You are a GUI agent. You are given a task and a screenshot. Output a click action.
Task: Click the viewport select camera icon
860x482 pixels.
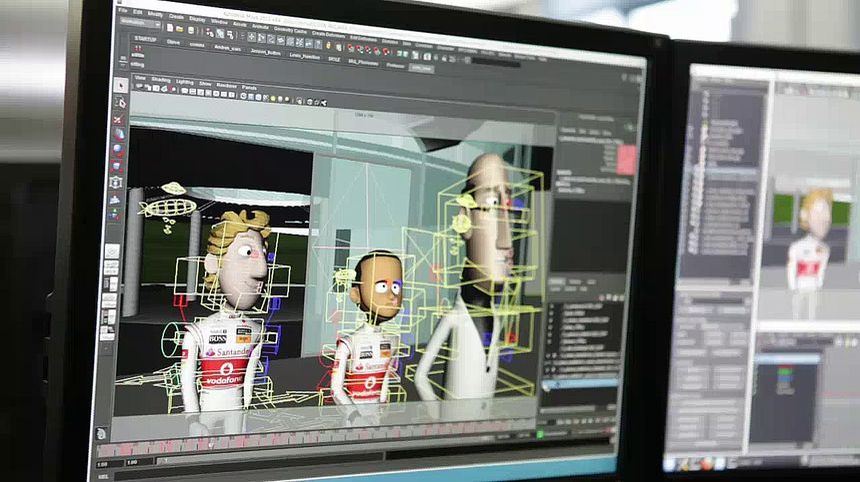pos(140,87)
